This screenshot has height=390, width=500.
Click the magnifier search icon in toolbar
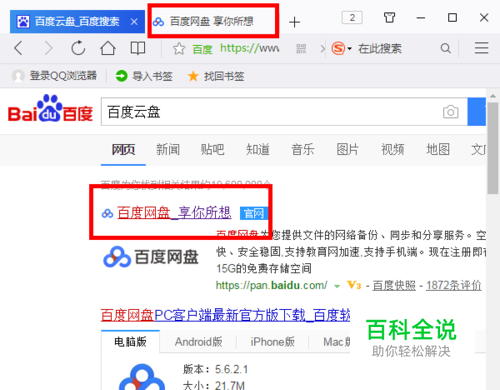point(445,48)
